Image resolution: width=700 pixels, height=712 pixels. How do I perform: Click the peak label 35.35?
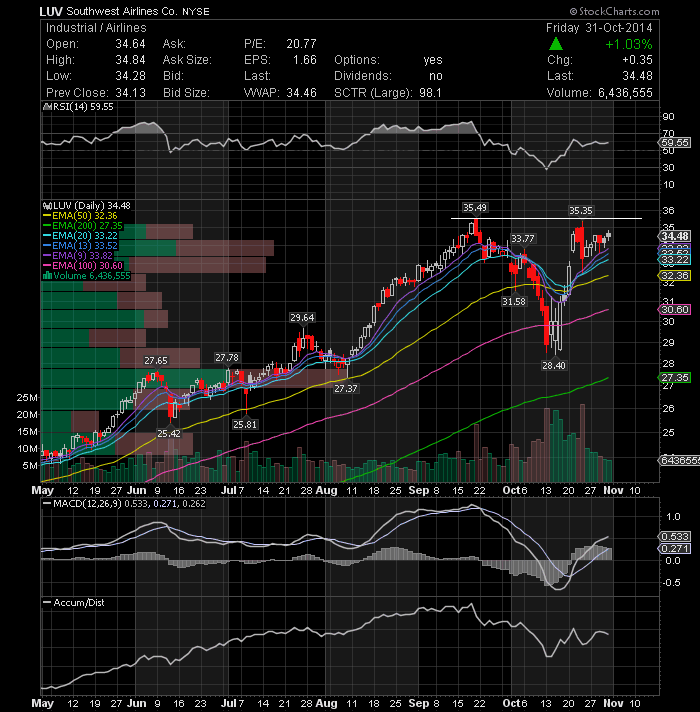[x=581, y=210]
